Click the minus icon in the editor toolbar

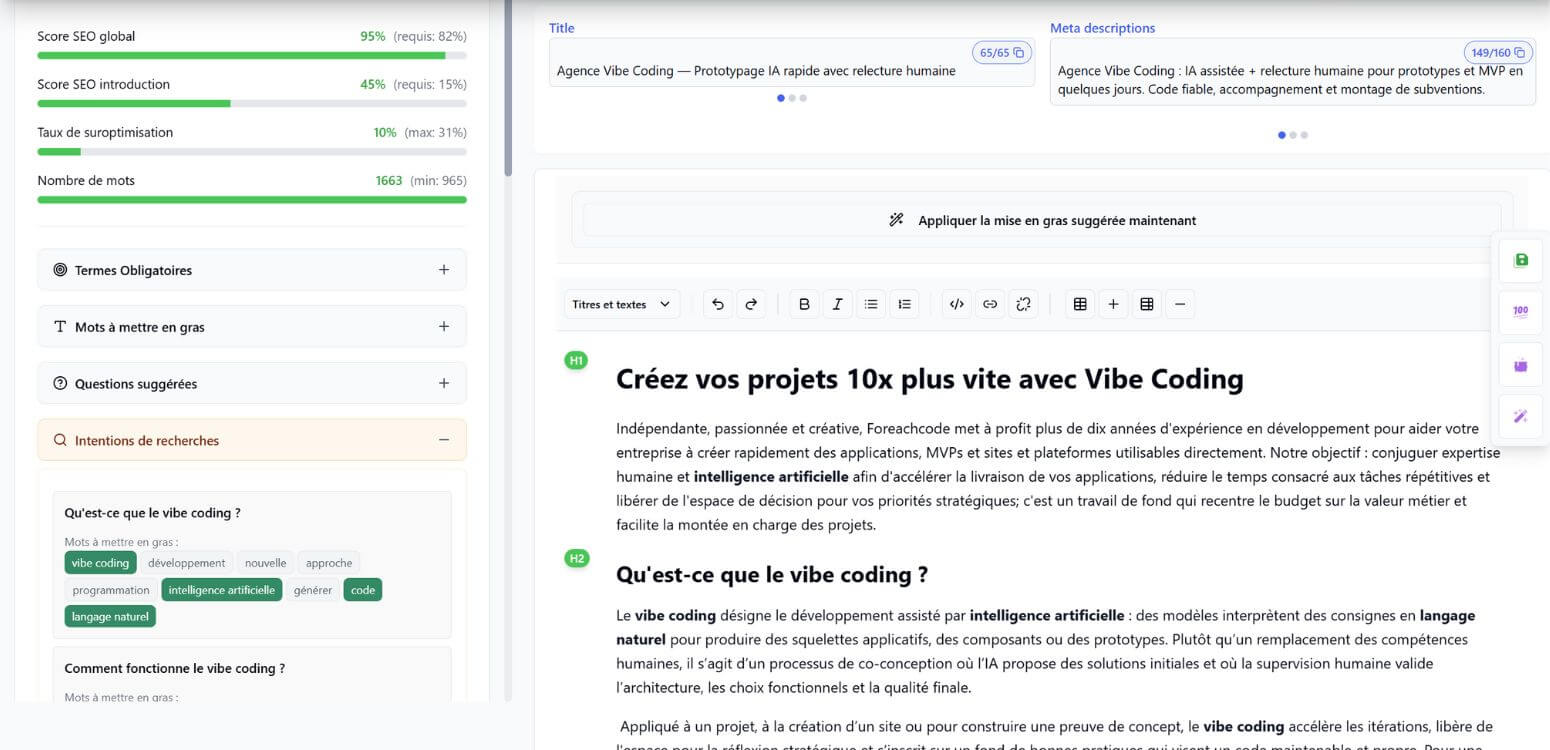(1180, 305)
